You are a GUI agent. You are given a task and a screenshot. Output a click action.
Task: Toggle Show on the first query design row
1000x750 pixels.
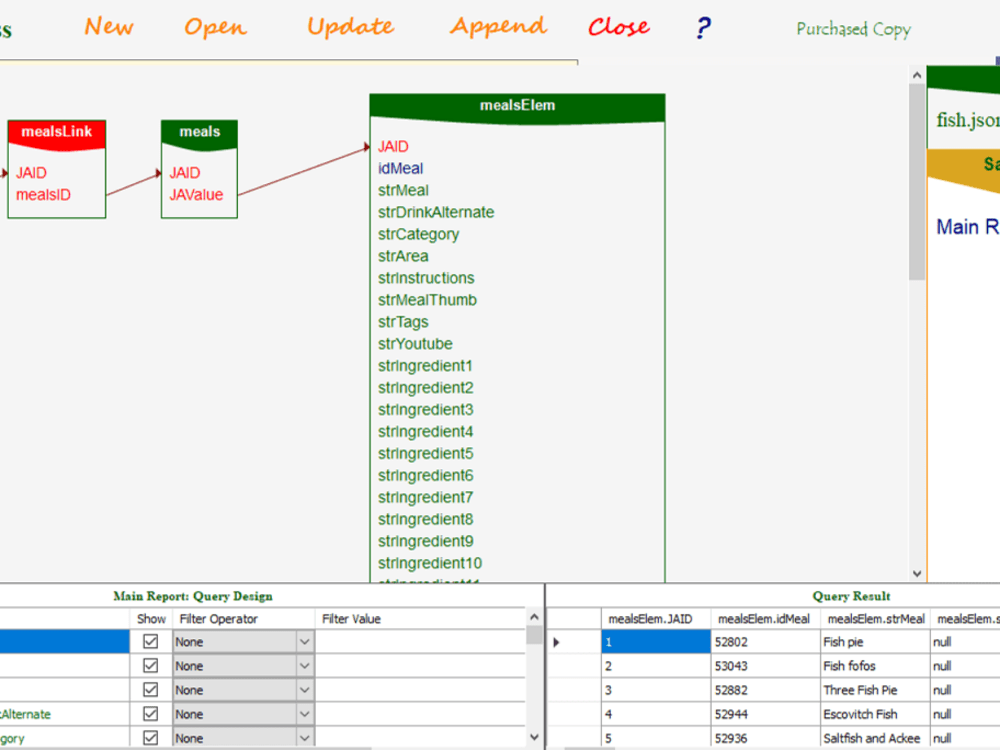coord(150,641)
